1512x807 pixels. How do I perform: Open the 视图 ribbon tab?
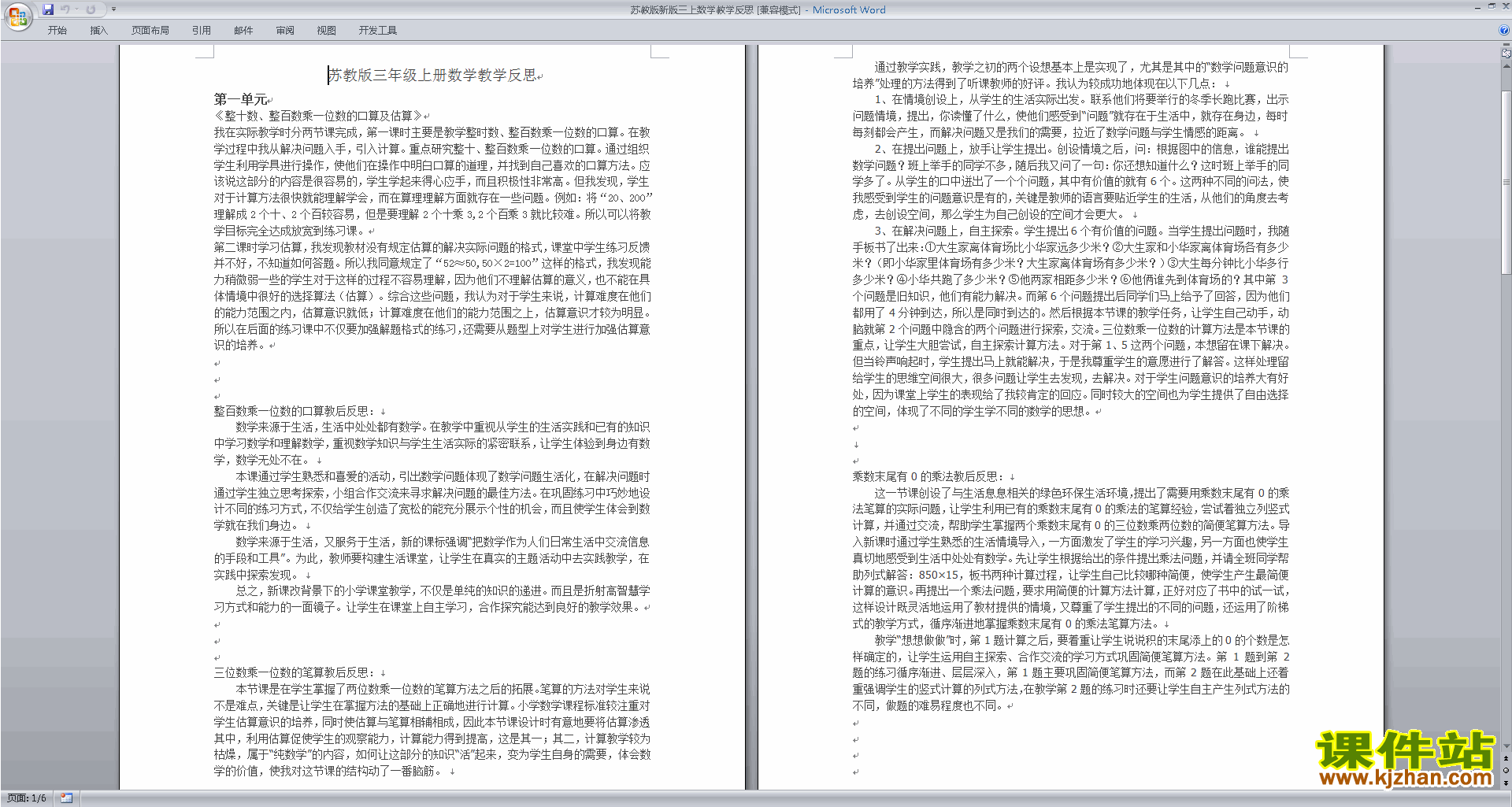coord(327,31)
